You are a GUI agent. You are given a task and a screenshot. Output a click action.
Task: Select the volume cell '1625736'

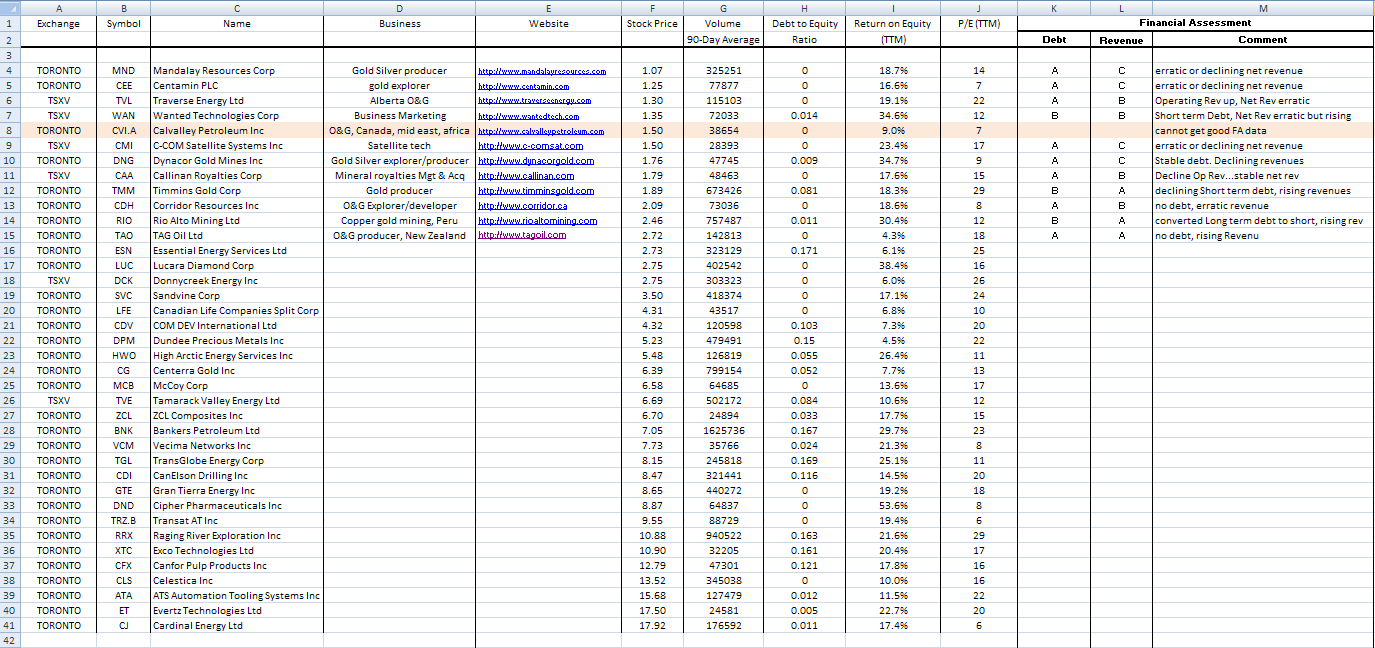(723, 431)
